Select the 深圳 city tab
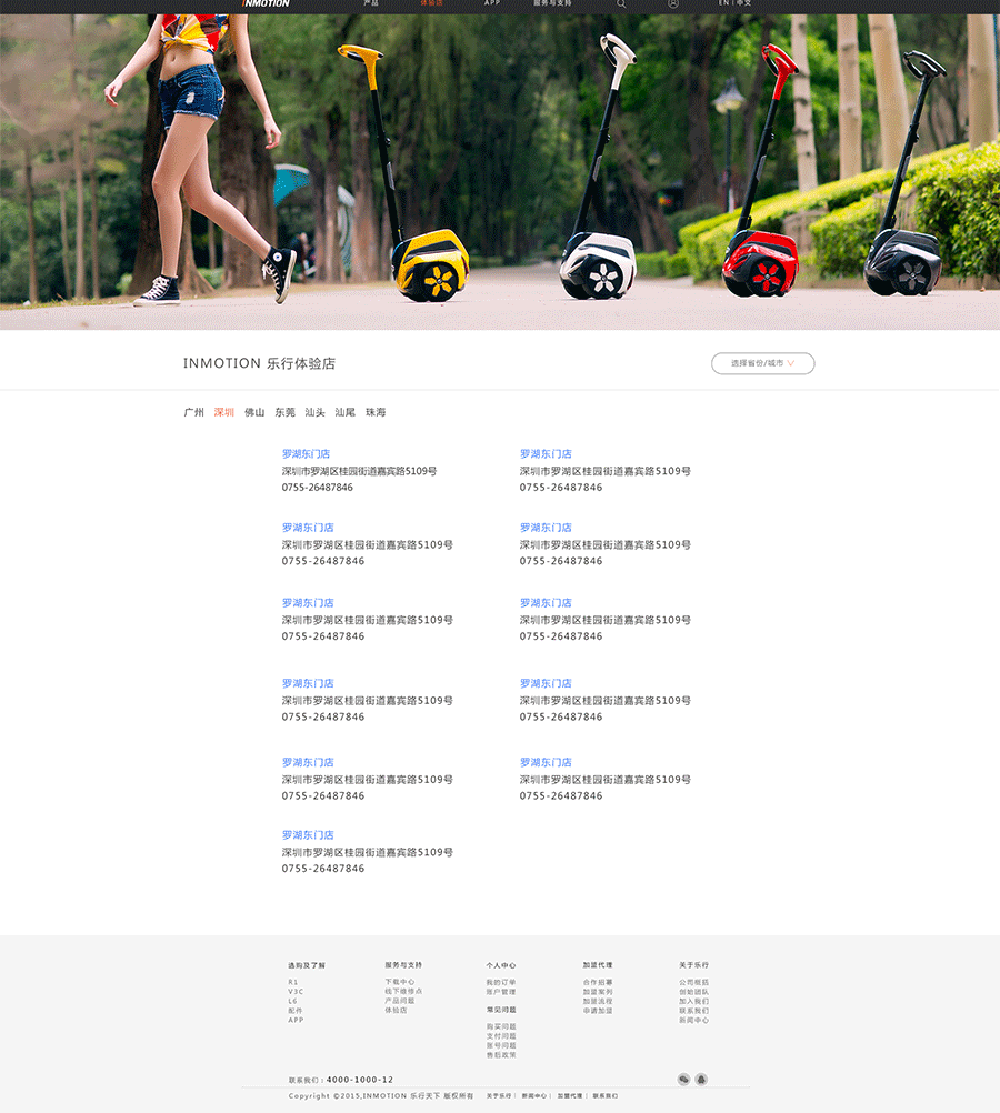This screenshot has height=1113, width=1000. point(224,412)
